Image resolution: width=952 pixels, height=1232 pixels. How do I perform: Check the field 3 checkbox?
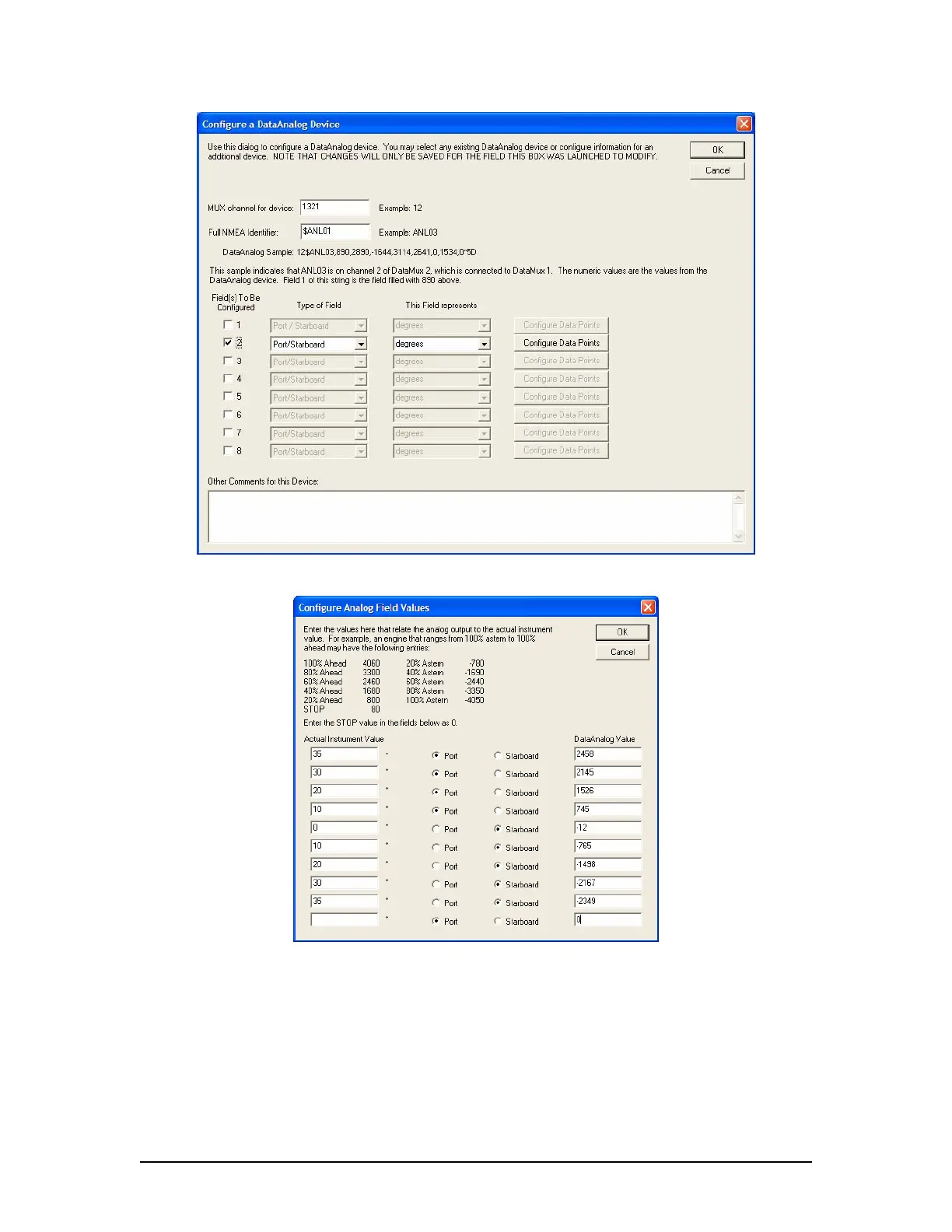(x=228, y=361)
